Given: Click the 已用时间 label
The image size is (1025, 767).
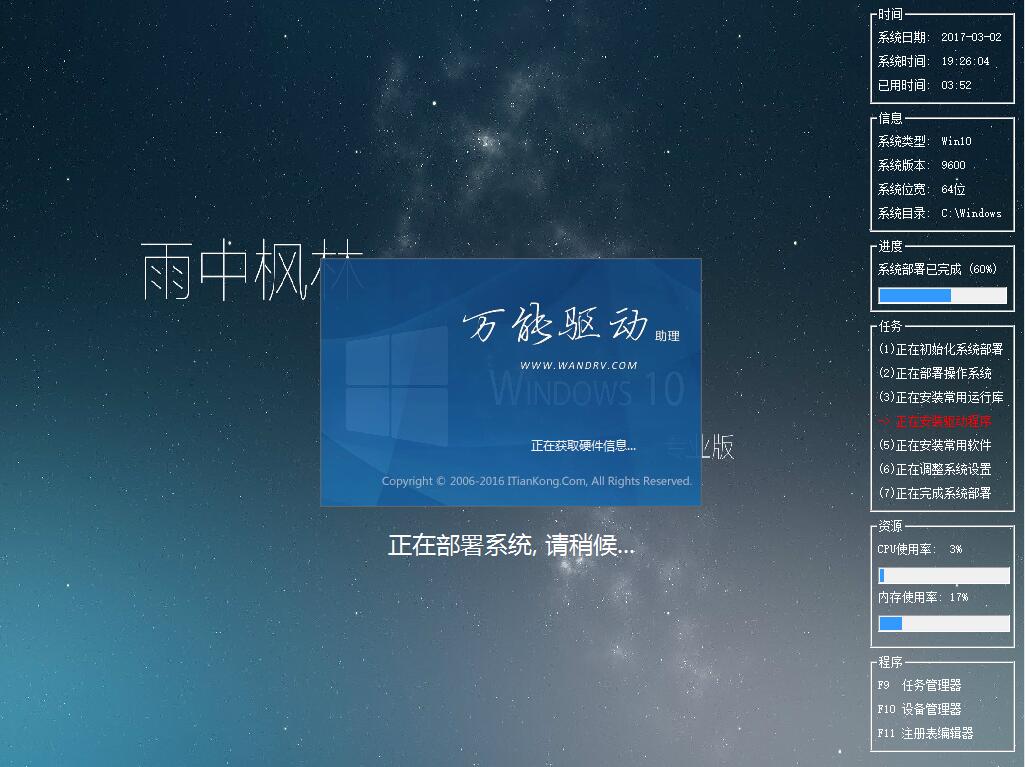Looking at the screenshot, I should tap(903, 86).
